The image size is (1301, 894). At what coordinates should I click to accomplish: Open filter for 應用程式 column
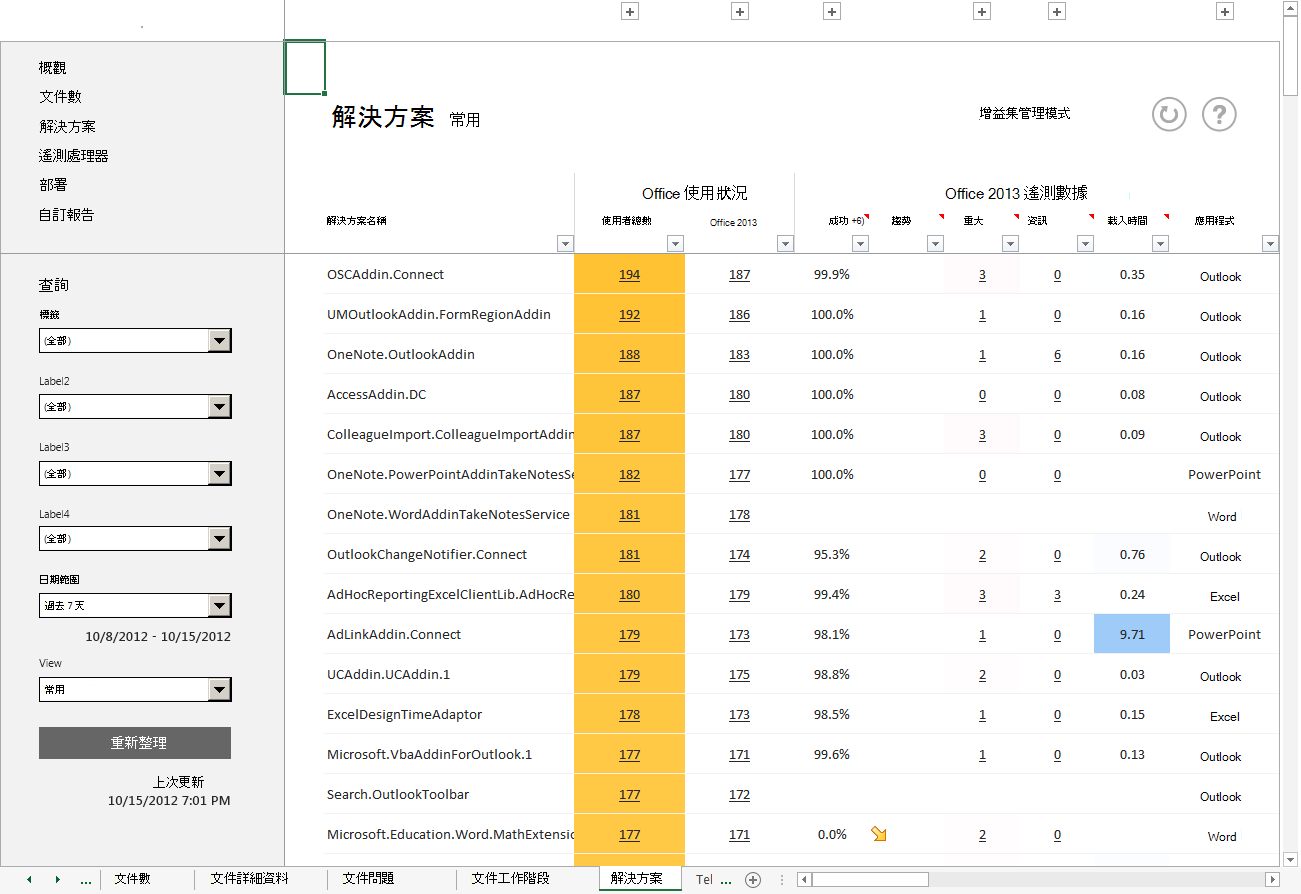pos(1270,243)
